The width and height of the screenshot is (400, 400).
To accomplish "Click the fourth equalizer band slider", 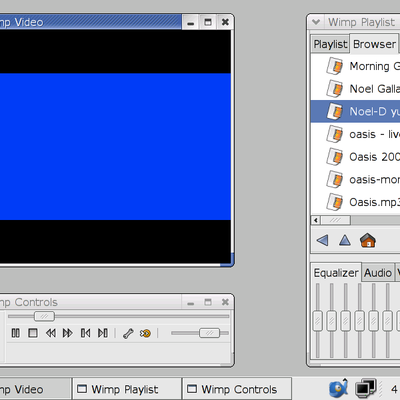I will click(x=360, y=321).
